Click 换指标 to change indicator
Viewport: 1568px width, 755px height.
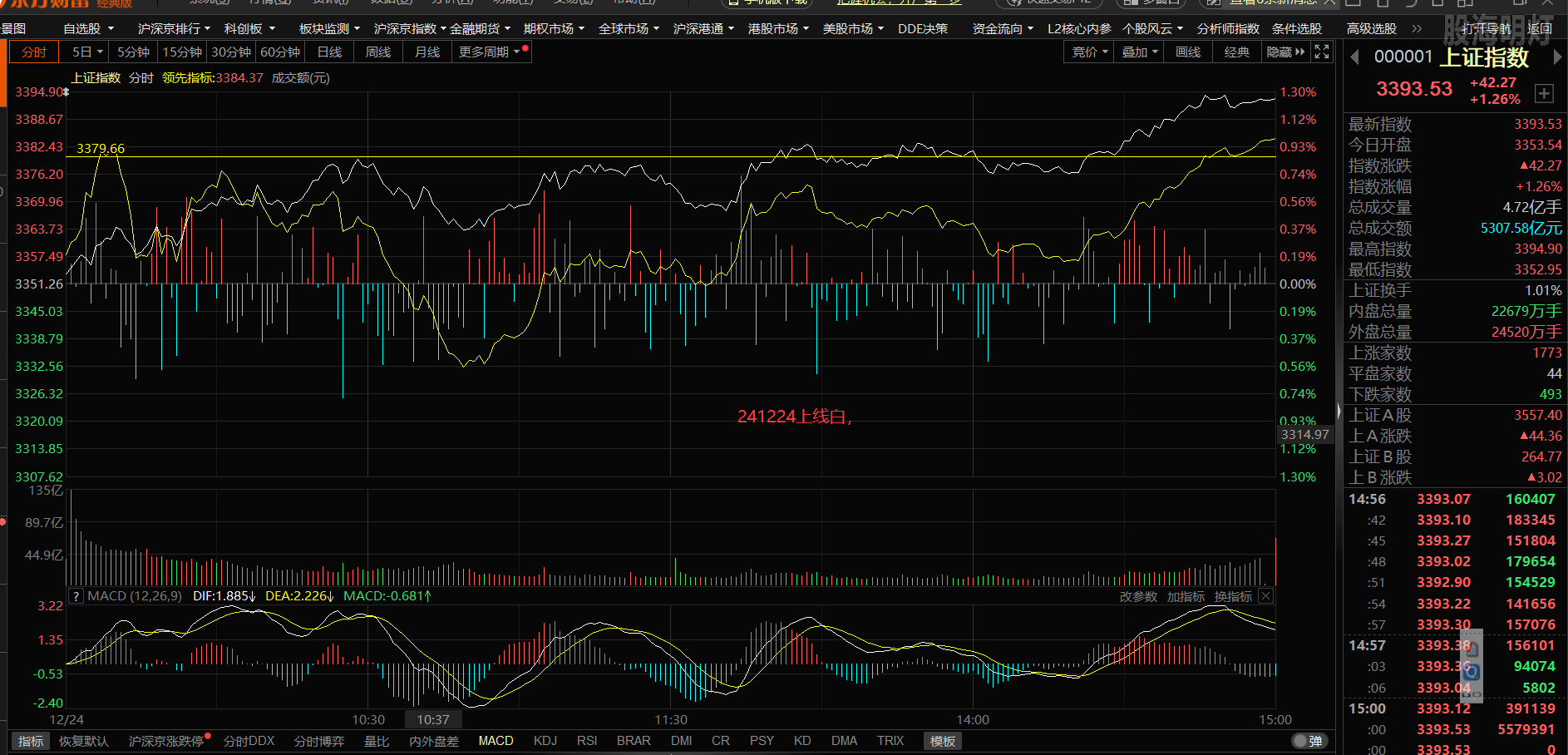pyautogui.click(x=1233, y=596)
